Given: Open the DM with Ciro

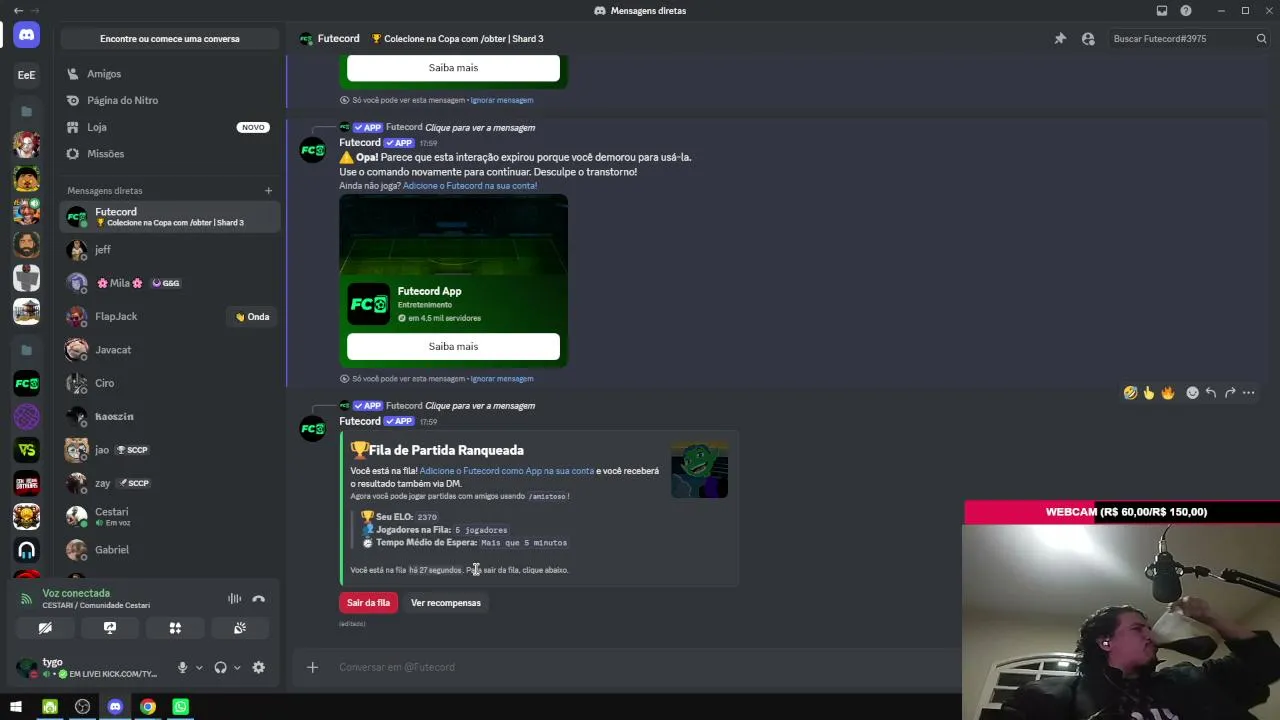Looking at the screenshot, I should point(170,383).
